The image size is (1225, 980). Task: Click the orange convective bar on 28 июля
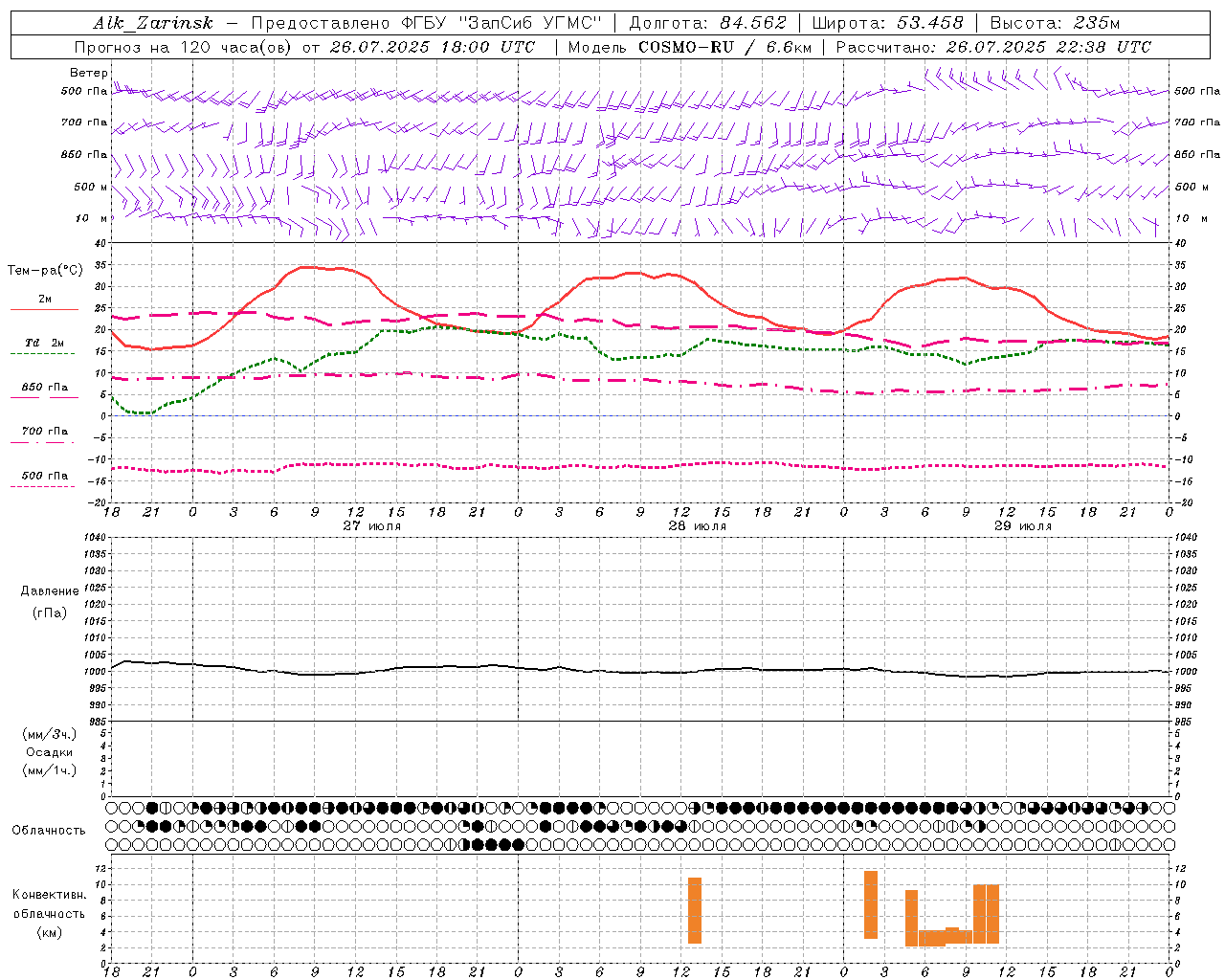(x=695, y=910)
